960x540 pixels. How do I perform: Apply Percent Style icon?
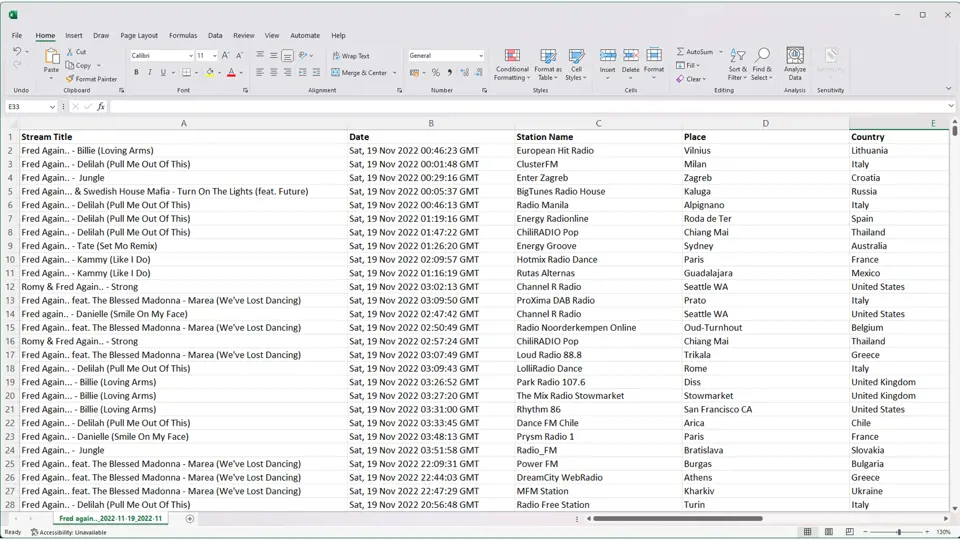[x=435, y=73]
